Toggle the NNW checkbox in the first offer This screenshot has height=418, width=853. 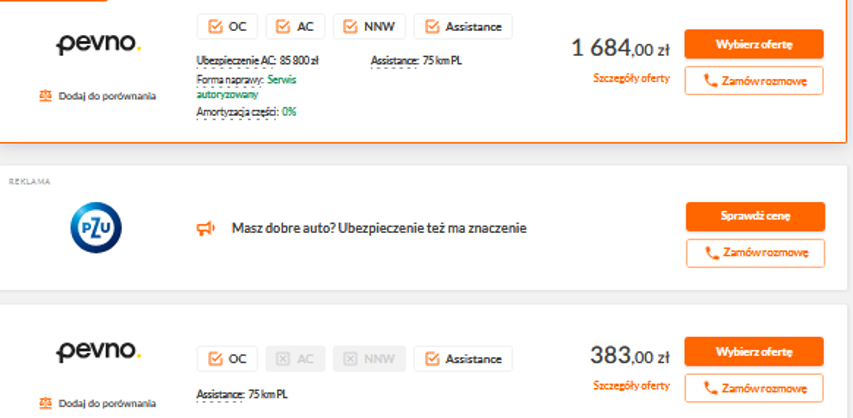pos(350,27)
